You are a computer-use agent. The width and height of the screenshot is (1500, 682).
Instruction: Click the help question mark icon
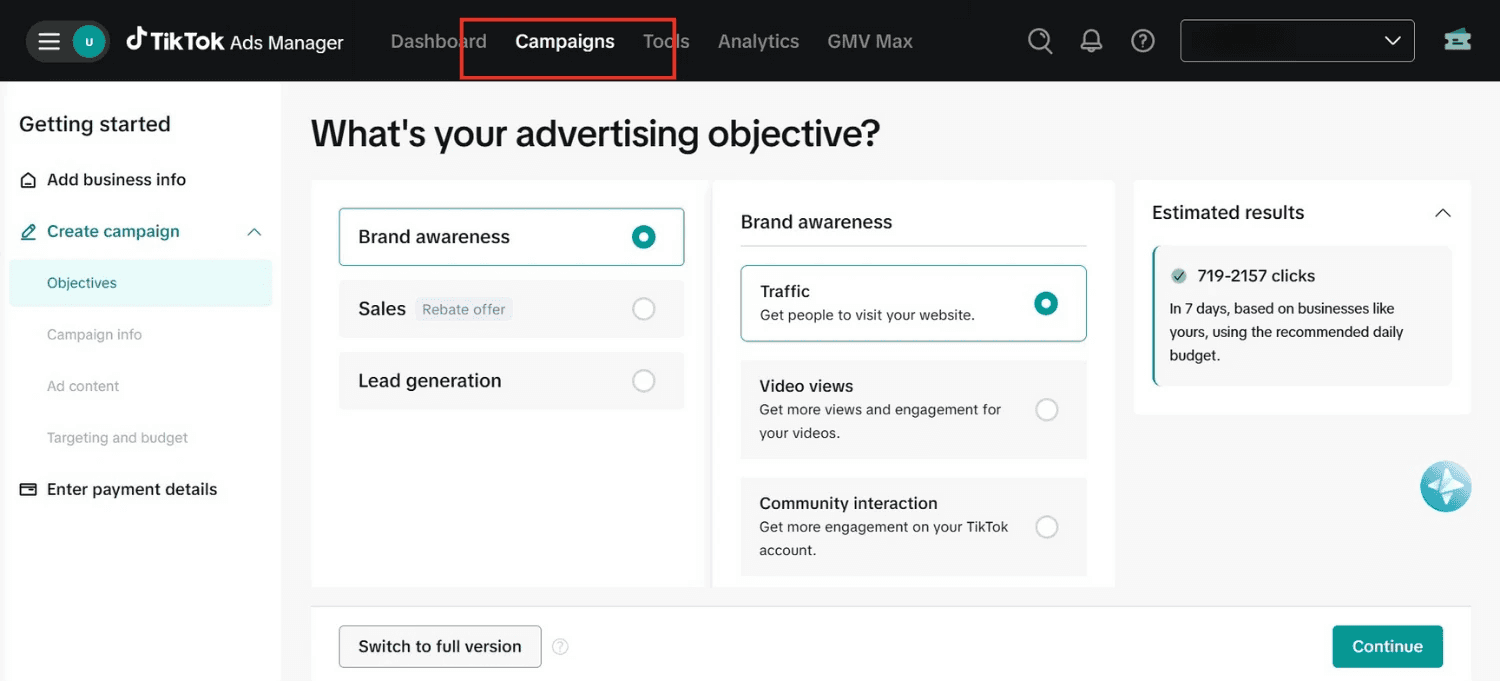(x=1143, y=41)
